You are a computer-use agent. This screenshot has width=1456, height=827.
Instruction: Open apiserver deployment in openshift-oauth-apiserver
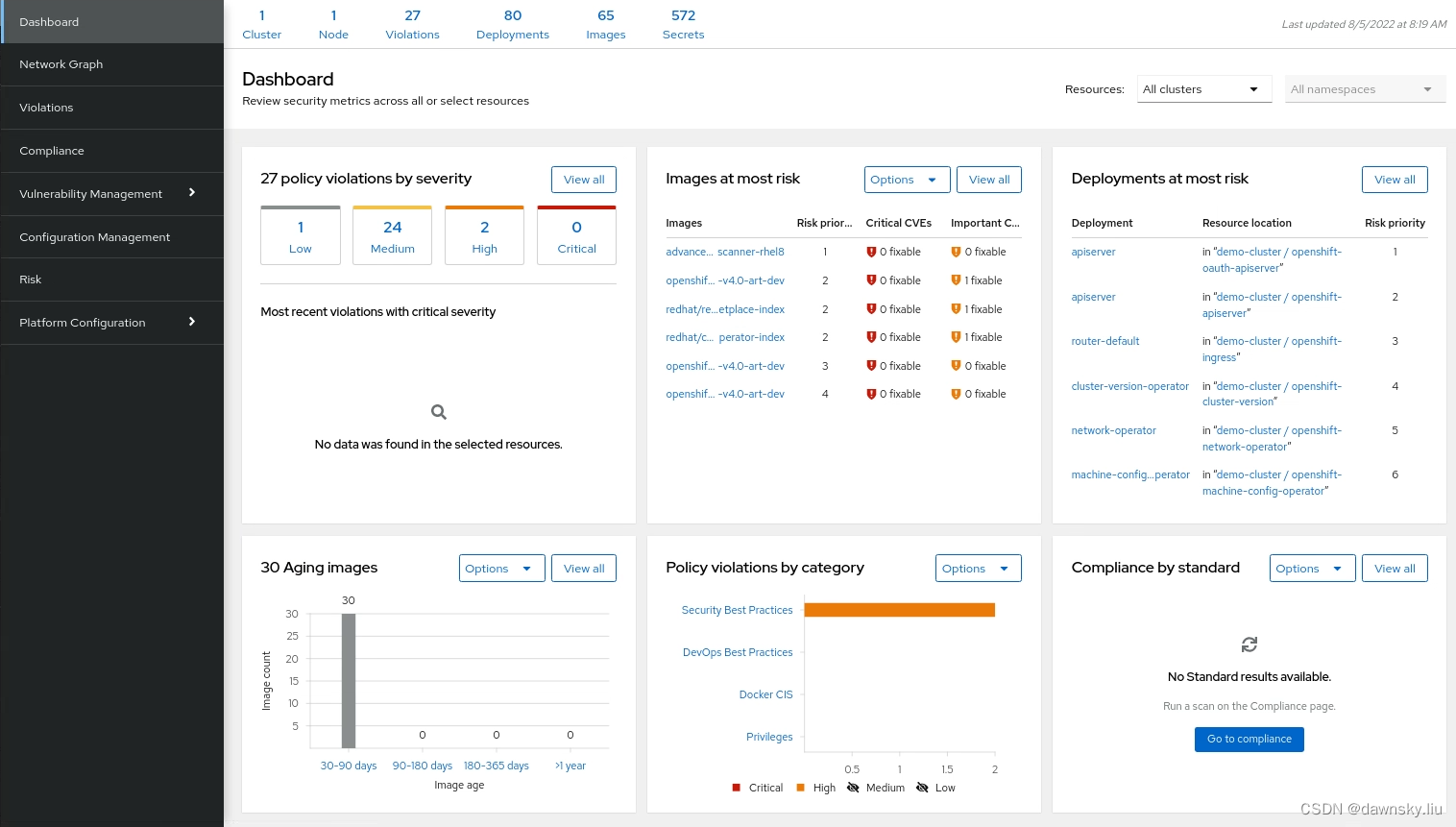tap(1094, 252)
